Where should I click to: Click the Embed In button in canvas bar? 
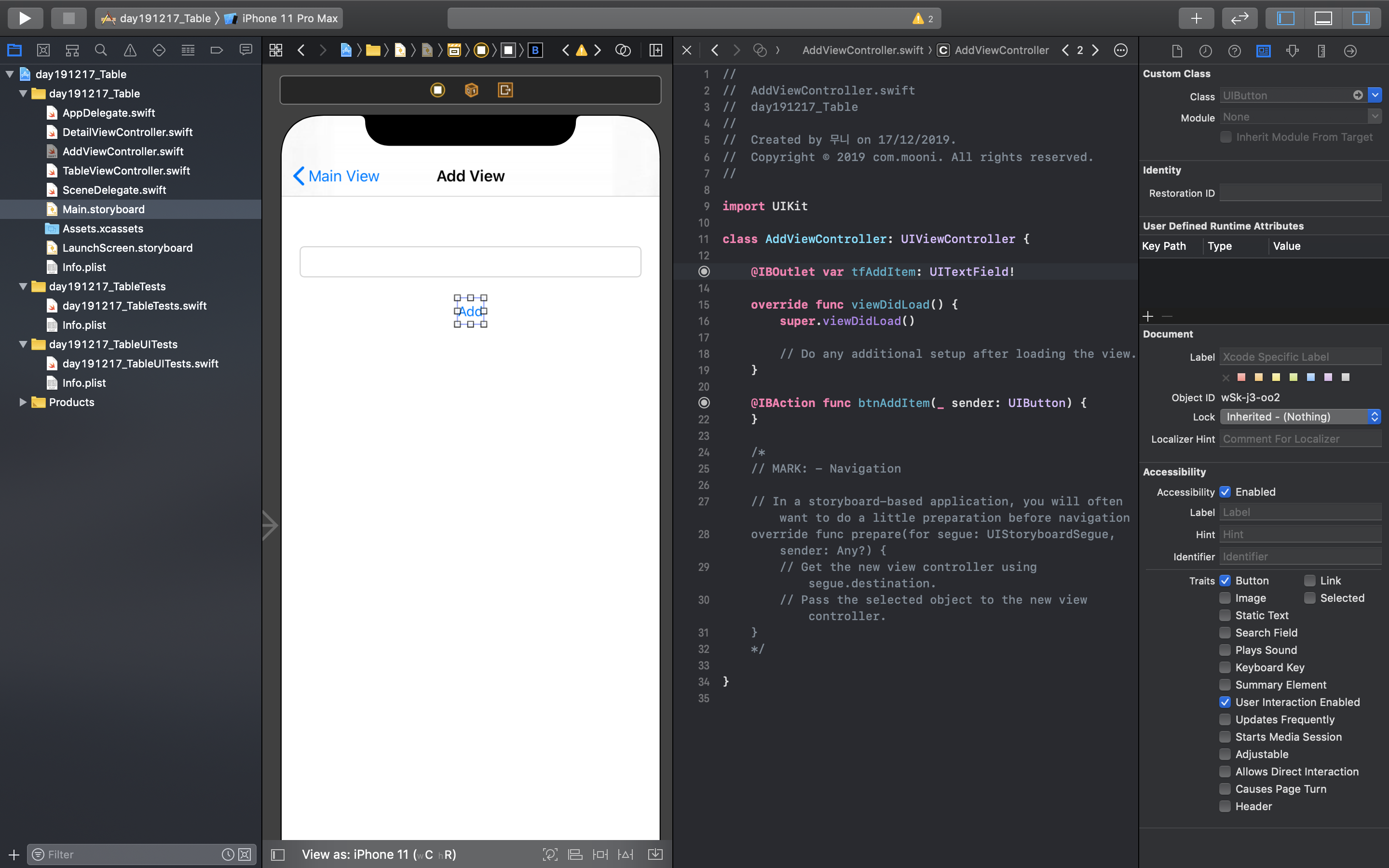[x=655, y=854]
